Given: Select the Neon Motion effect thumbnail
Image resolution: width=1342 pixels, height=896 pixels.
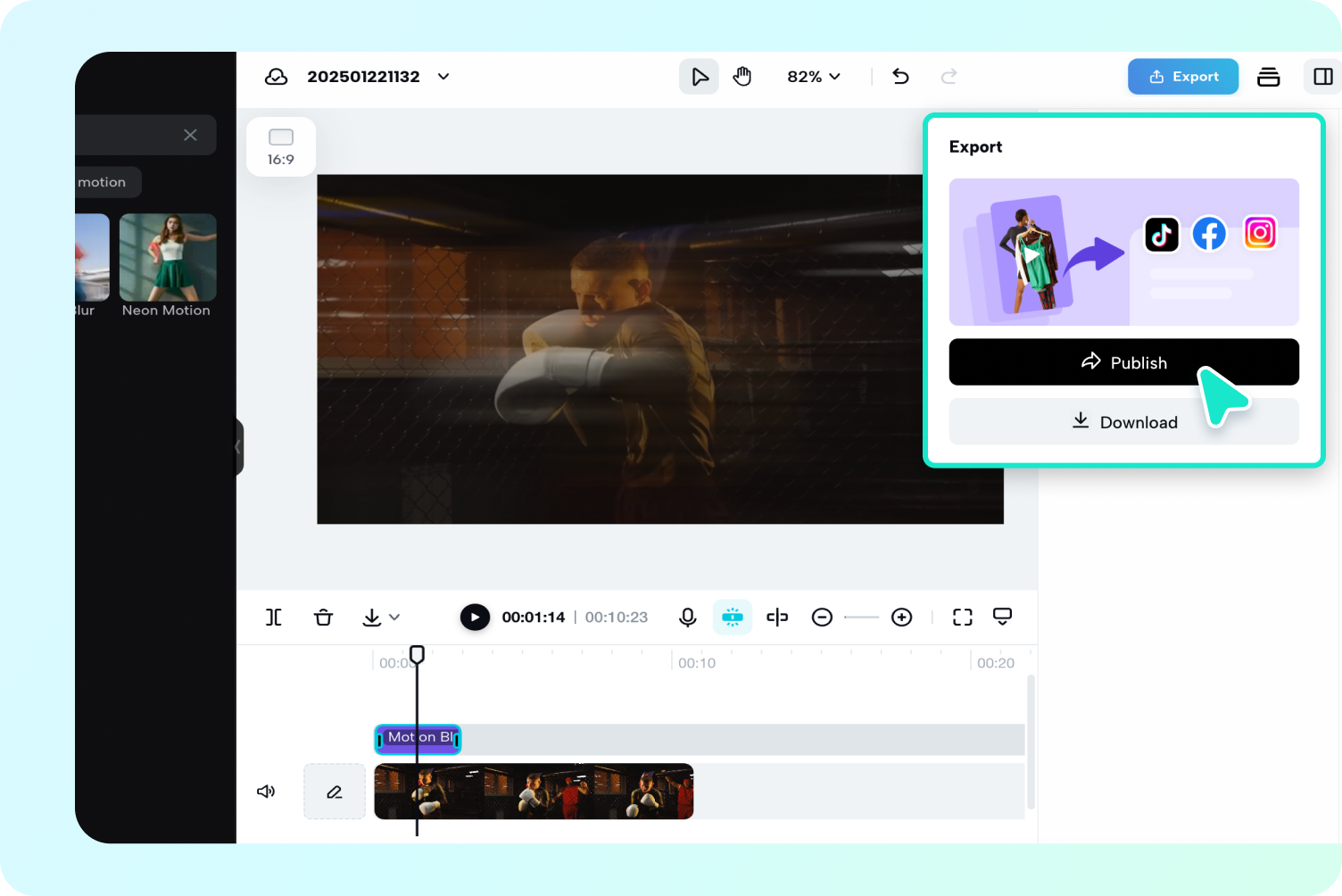Looking at the screenshot, I should 167,257.
